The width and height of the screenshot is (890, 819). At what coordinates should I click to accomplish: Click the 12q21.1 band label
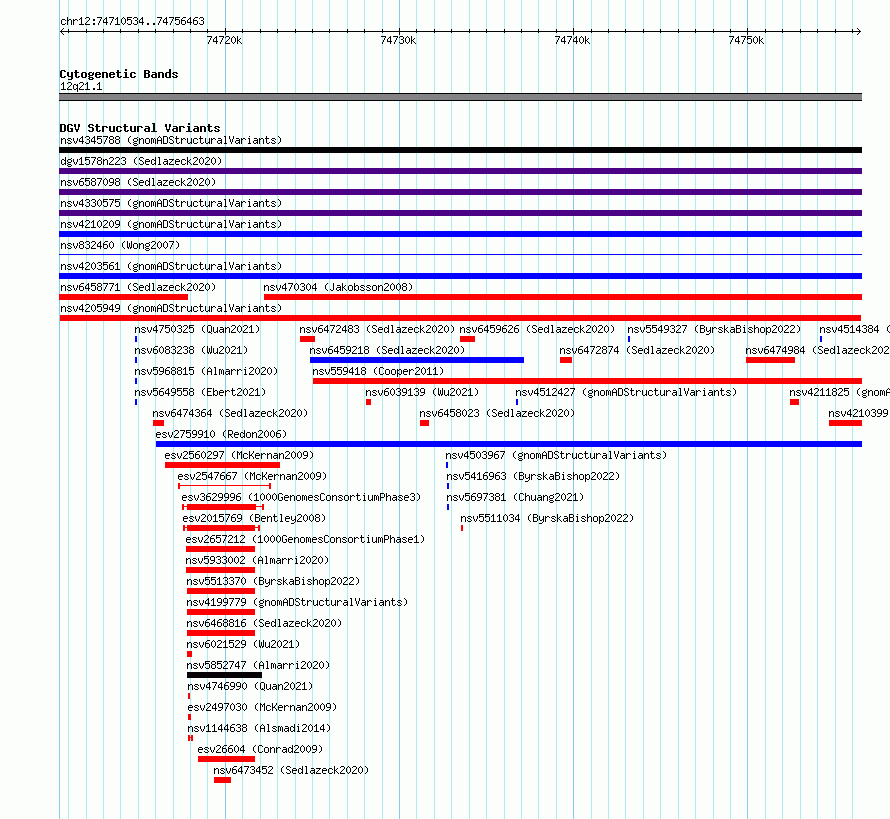(81, 86)
